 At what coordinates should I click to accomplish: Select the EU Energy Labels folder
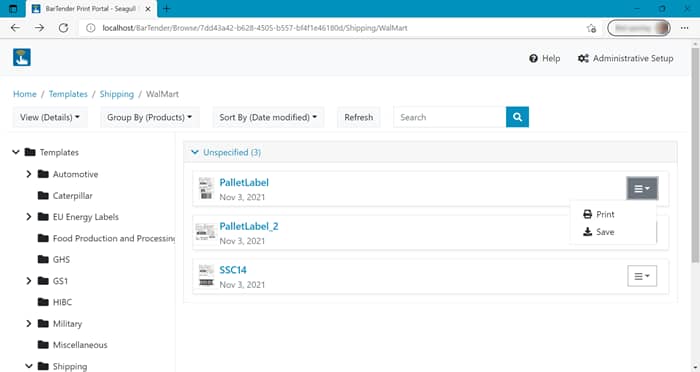tap(86, 217)
